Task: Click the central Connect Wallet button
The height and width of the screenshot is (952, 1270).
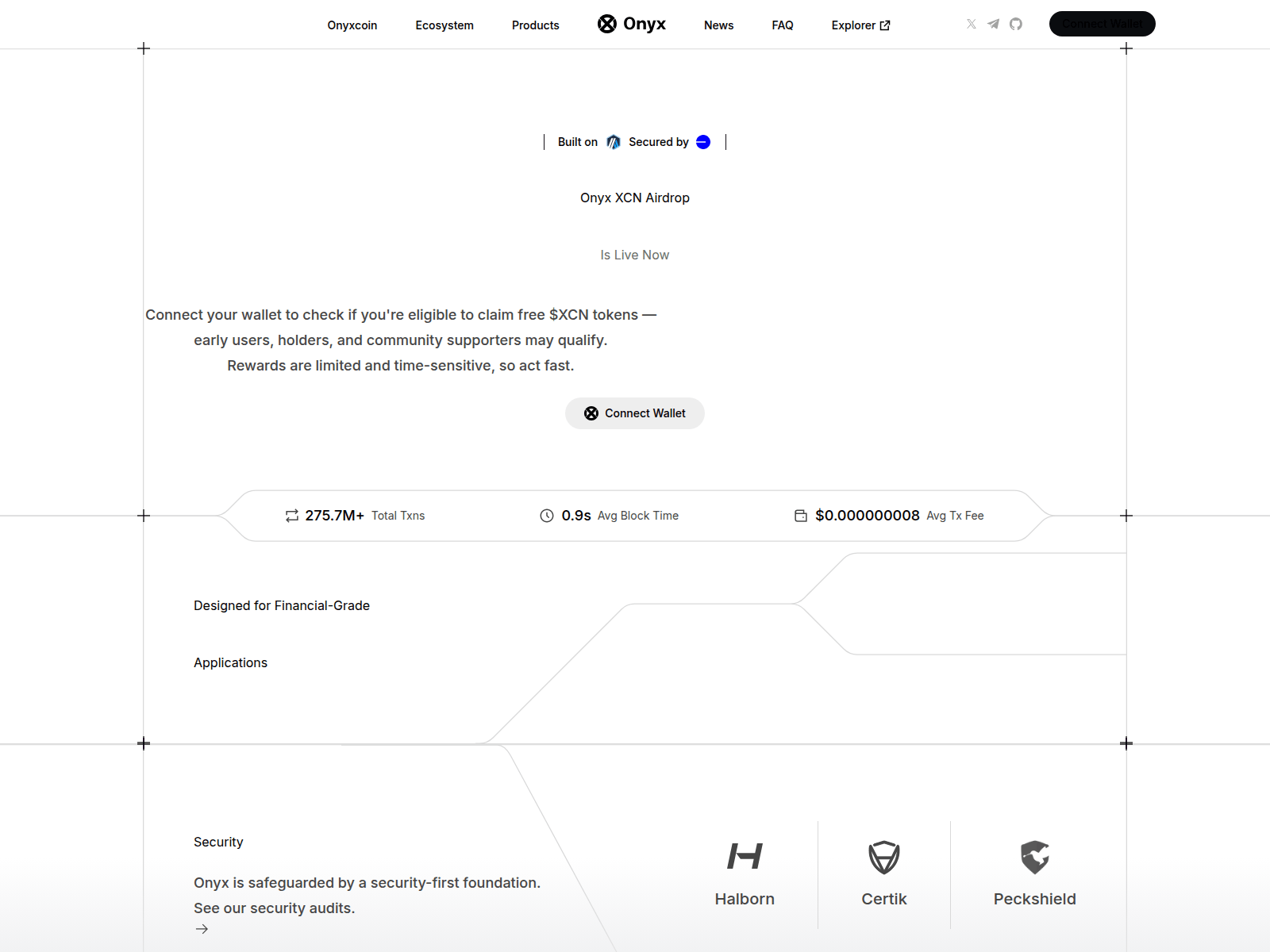Action: pos(634,413)
